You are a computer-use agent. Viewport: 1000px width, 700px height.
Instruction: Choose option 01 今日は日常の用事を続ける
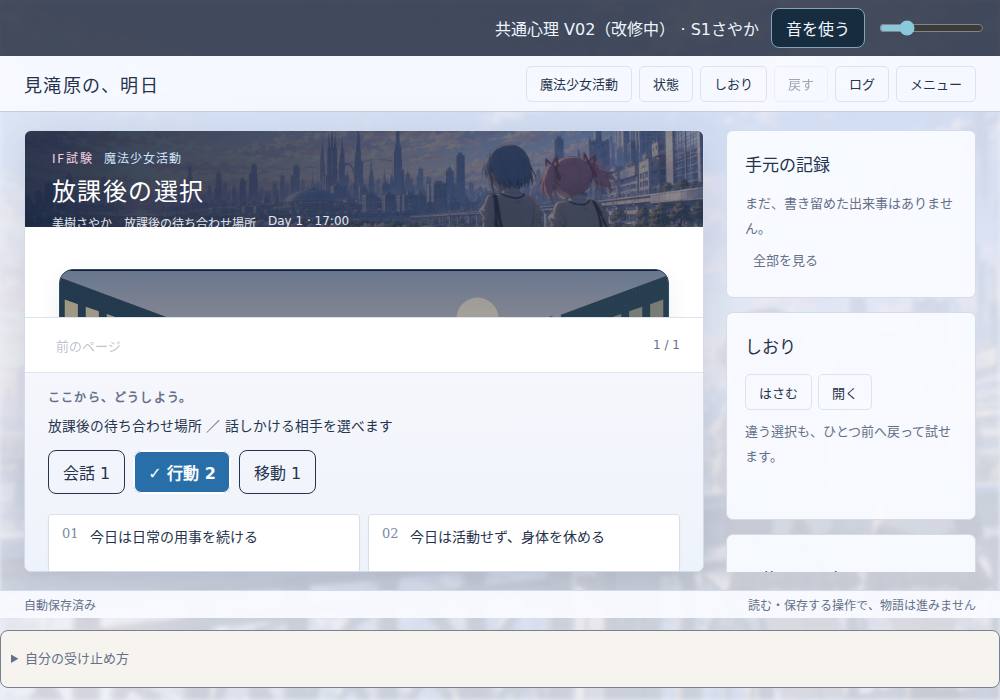(204, 543)
